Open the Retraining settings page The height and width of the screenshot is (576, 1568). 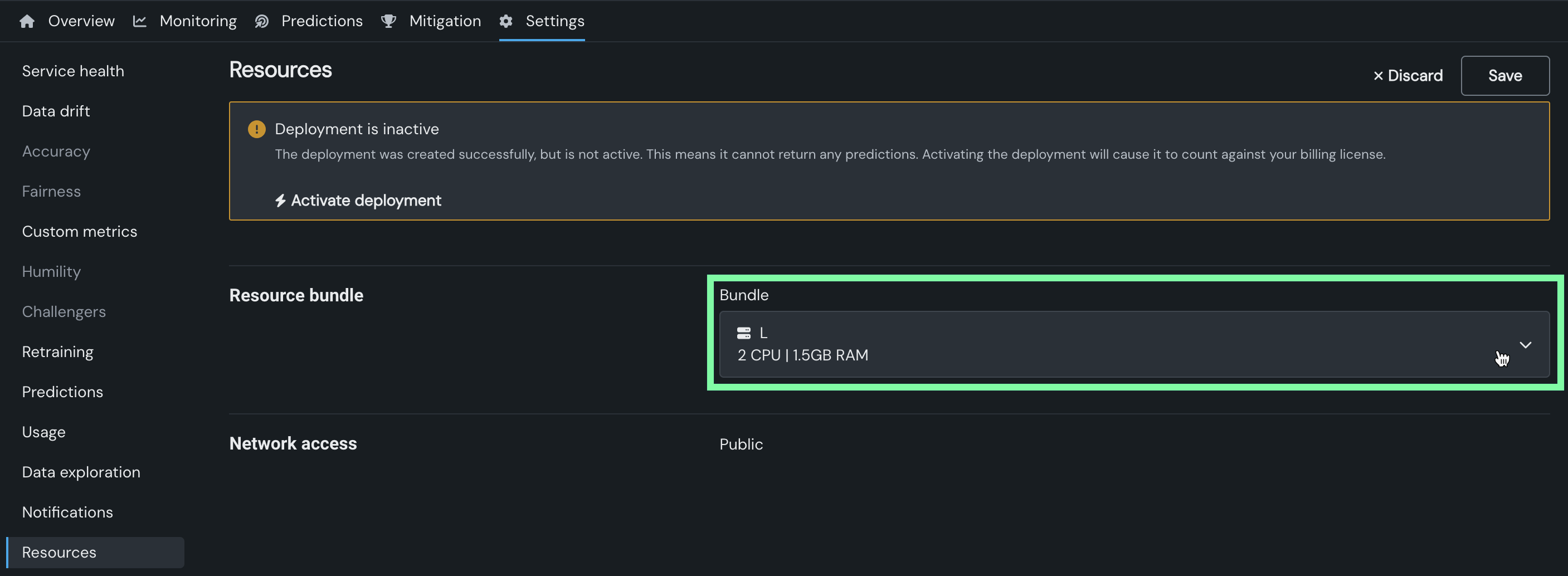coord(58,352)
